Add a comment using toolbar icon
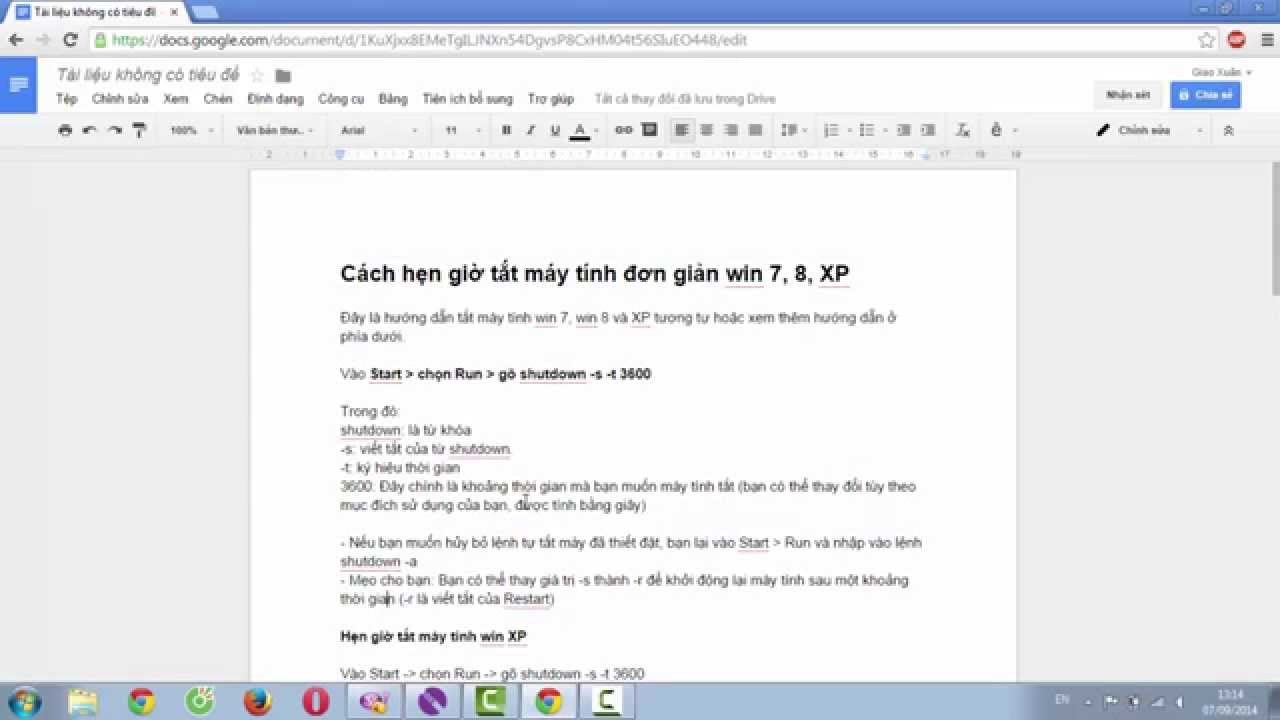Screen dimensions: 1280x720 pos(649,130)
